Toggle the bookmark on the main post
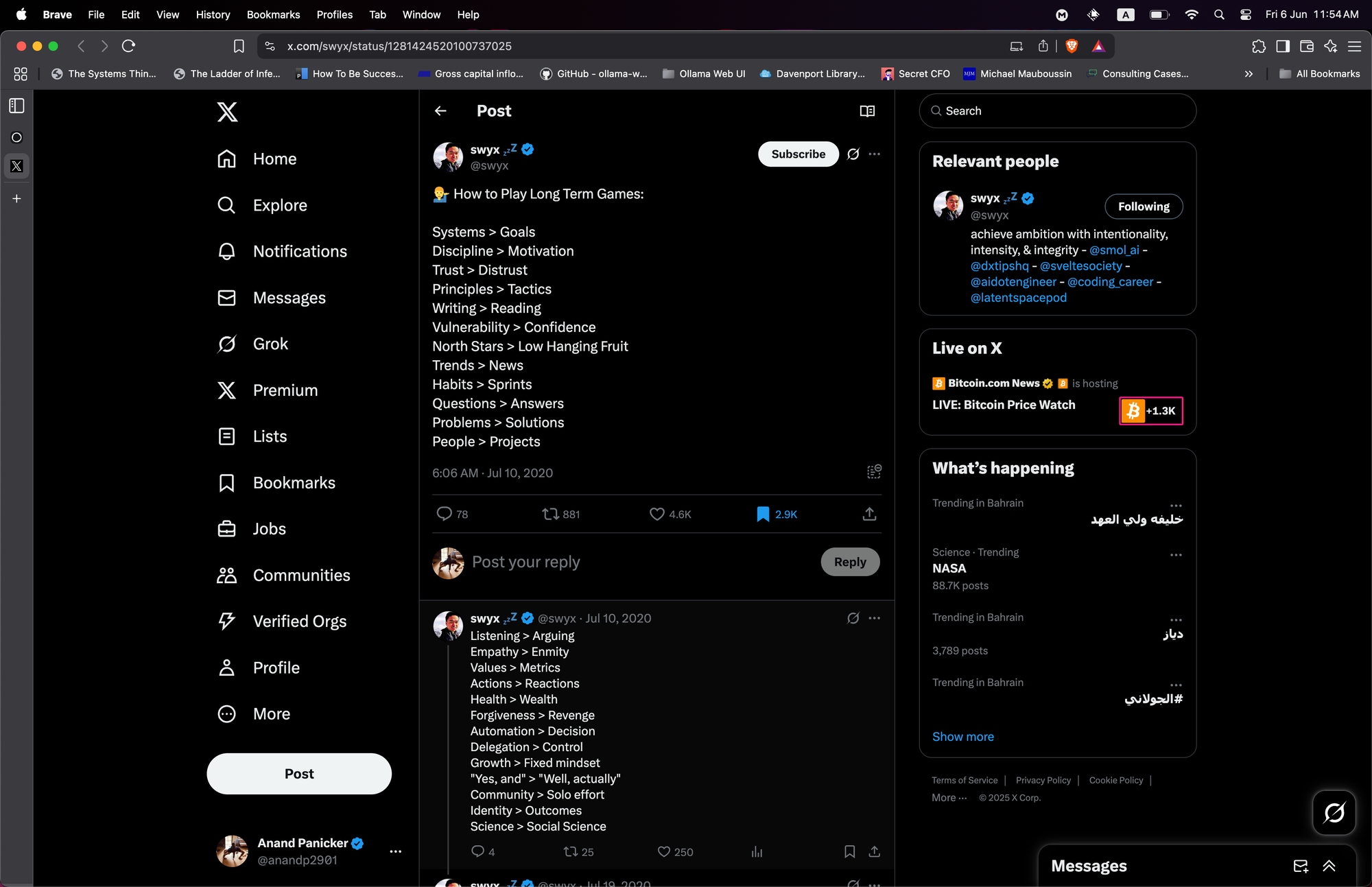The width and height of the screenshot is (1372, 887). [763, 514]
